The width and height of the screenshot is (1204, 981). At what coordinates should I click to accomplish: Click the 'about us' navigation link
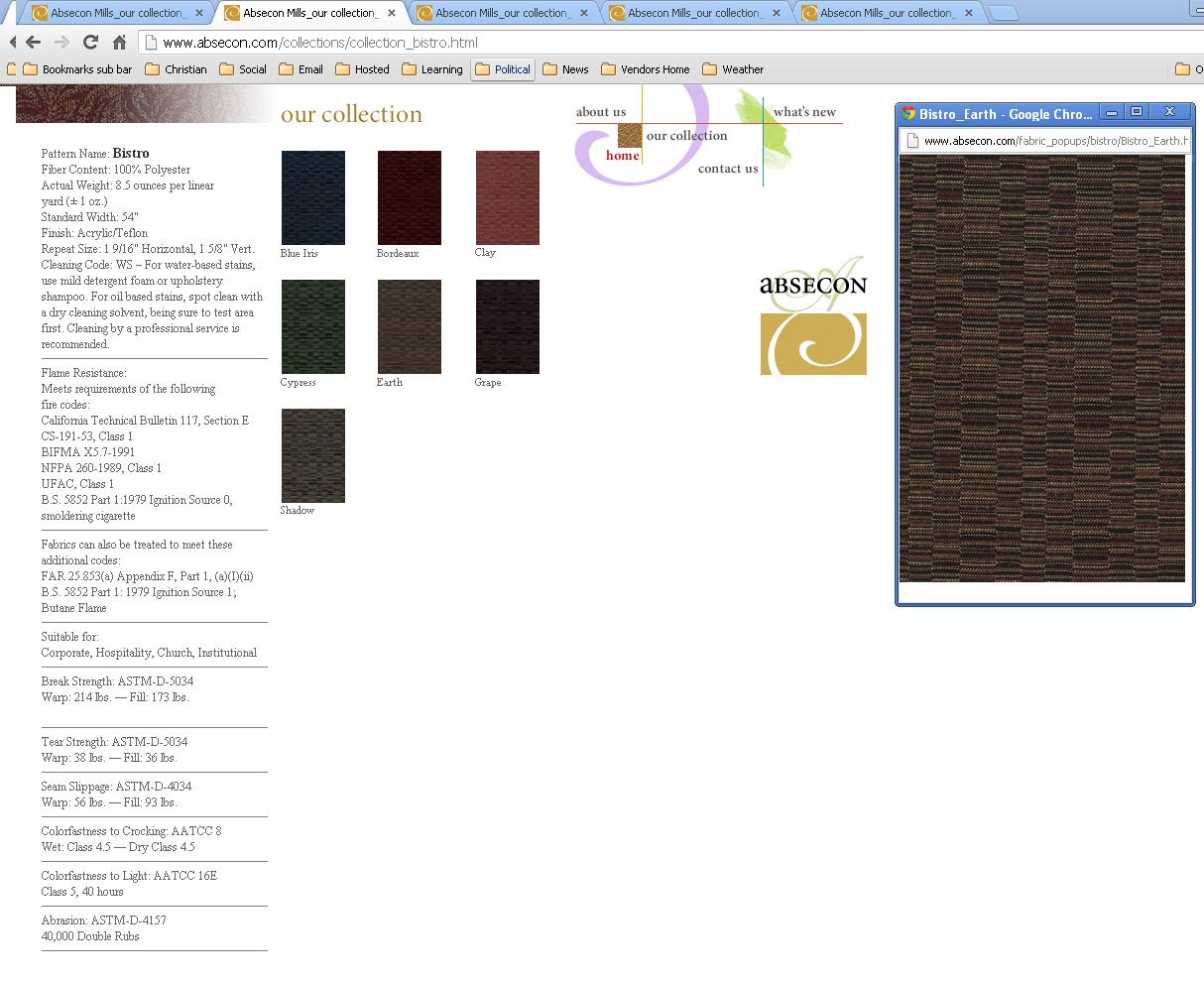601,111
